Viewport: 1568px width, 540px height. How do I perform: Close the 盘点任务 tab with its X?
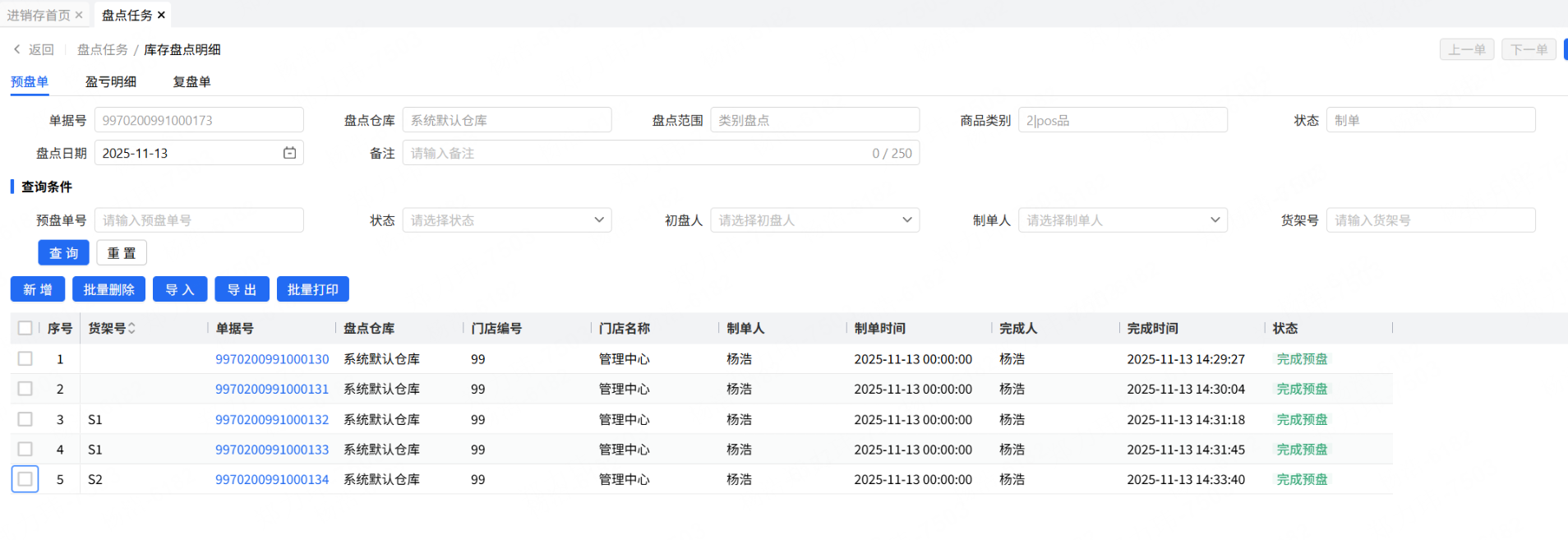click(161, 15)
